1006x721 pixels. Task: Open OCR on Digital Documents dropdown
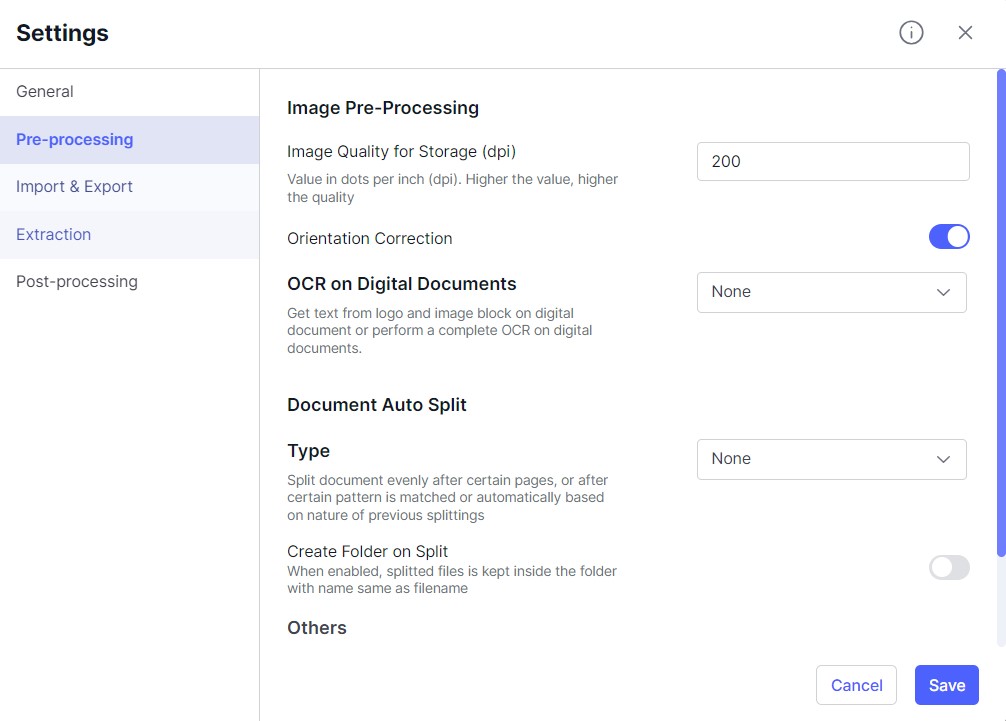pyautogui.click(x=831, y=292)
